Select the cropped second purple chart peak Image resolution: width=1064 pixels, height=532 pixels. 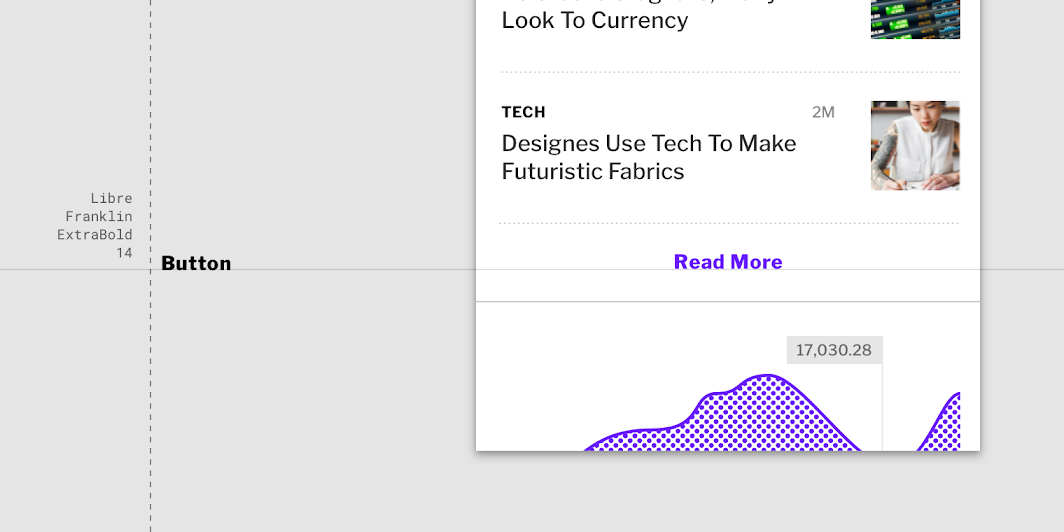pos(939,421)
